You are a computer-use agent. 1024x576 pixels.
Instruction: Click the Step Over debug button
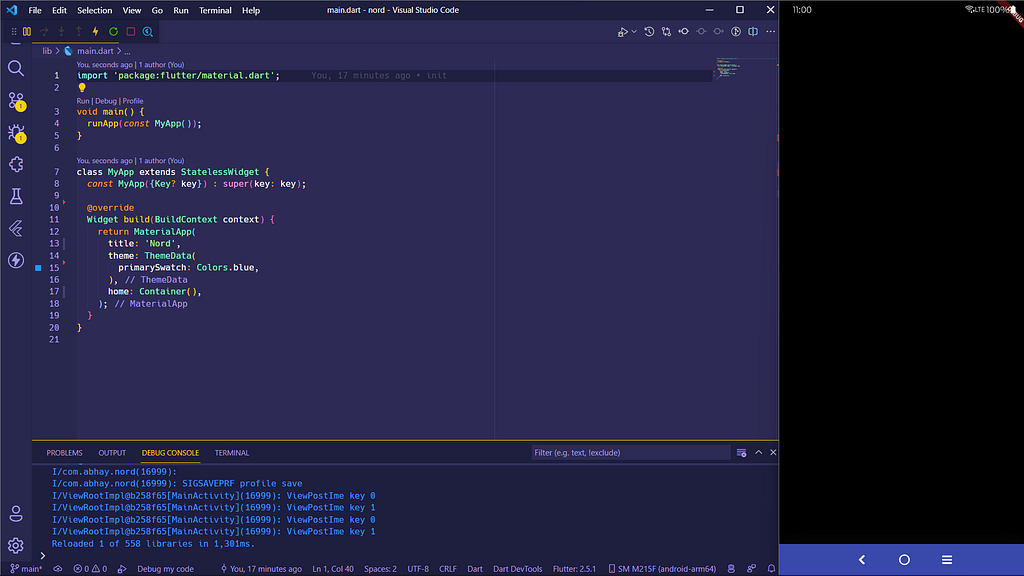(x=44, y=31)
